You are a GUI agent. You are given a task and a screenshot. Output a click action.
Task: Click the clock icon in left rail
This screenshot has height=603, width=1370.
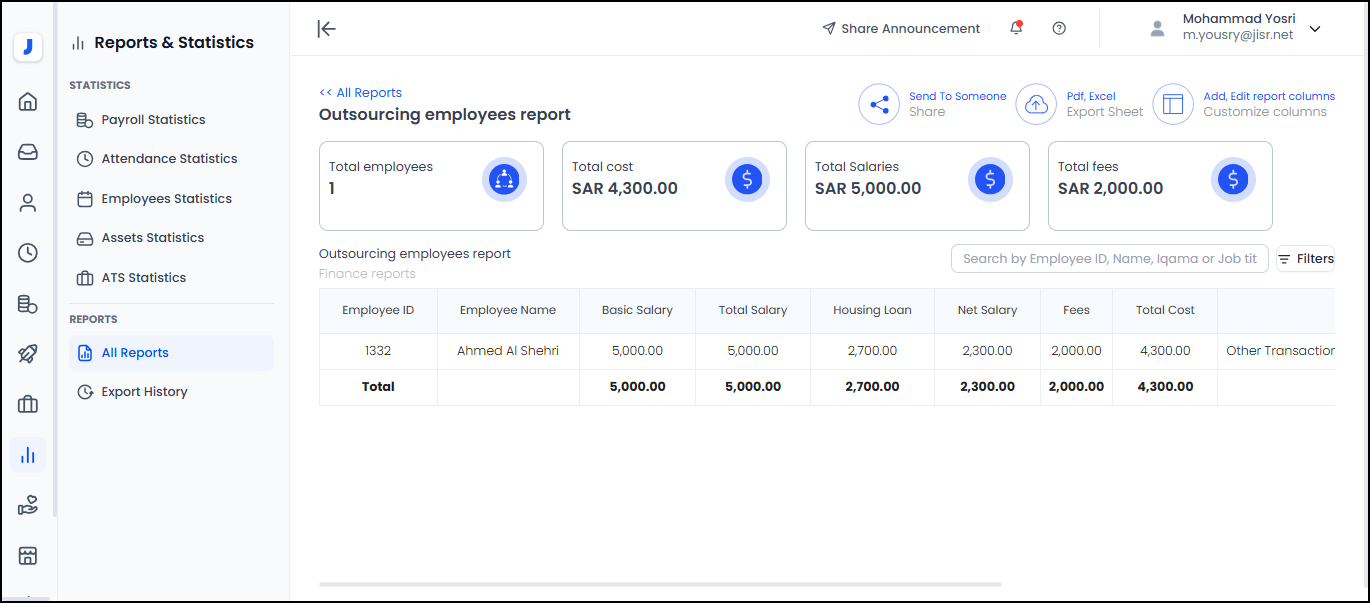click(x=28, y=253)
